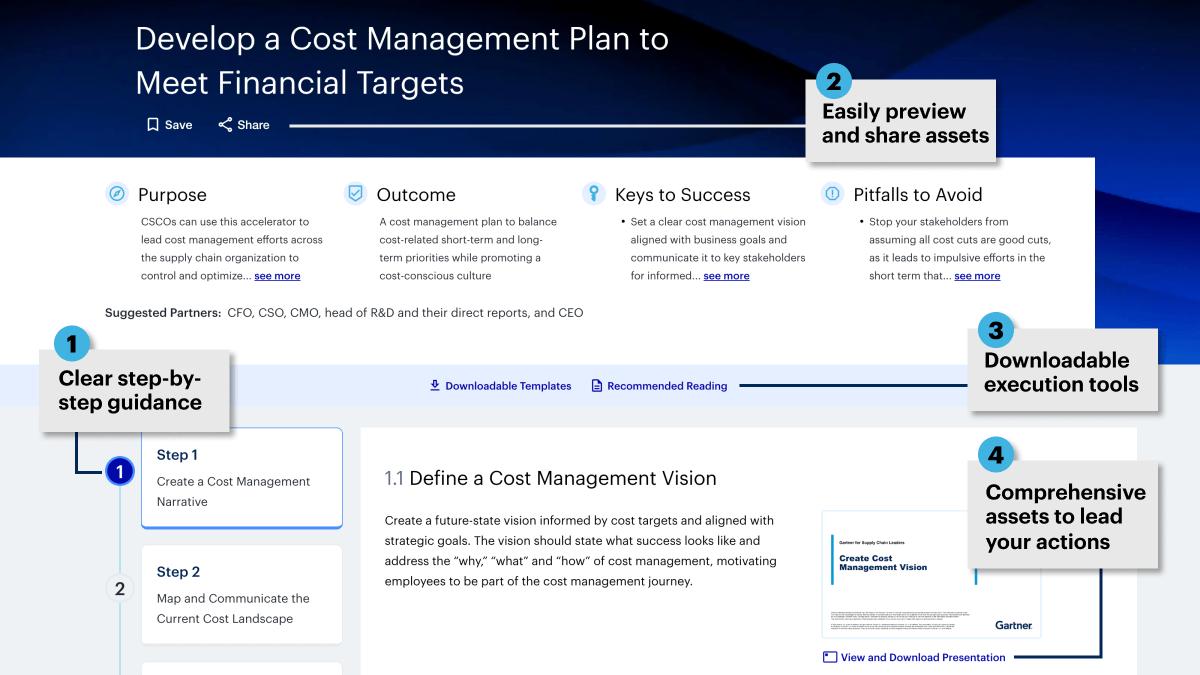Select the Step 1 card
The height and width of the screenshot is (675, 1200).
tap(242, 478)
